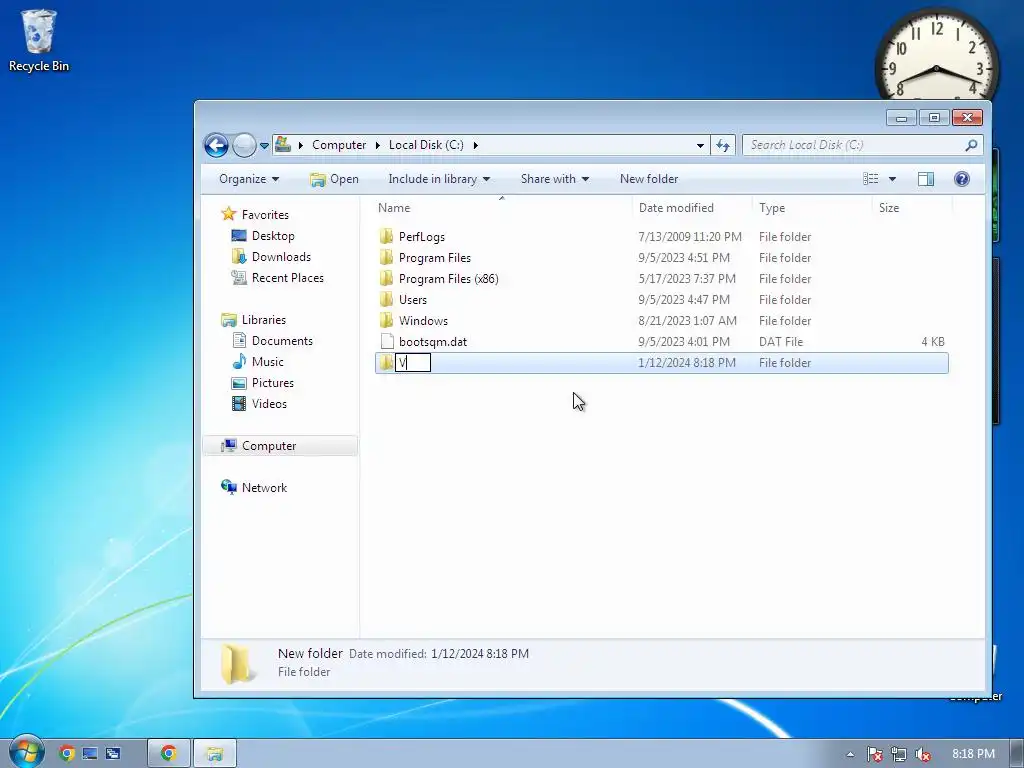Select the Program Files (x86) folder icon
The width and height of the screenshot is (1024, 768).
[x=387, y=278]
